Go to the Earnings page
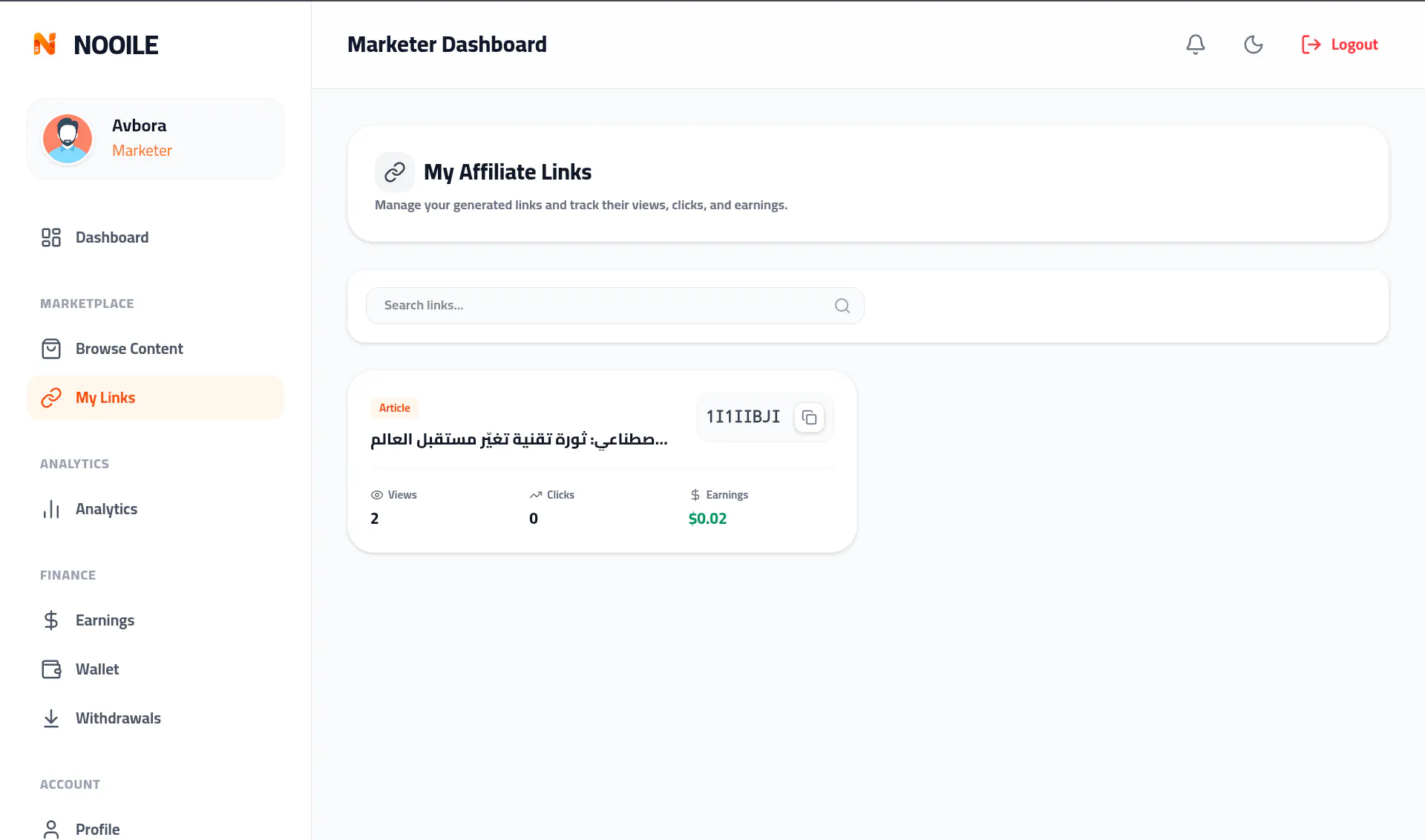Viewport: 1425px width, 840px height. (155, 620)
